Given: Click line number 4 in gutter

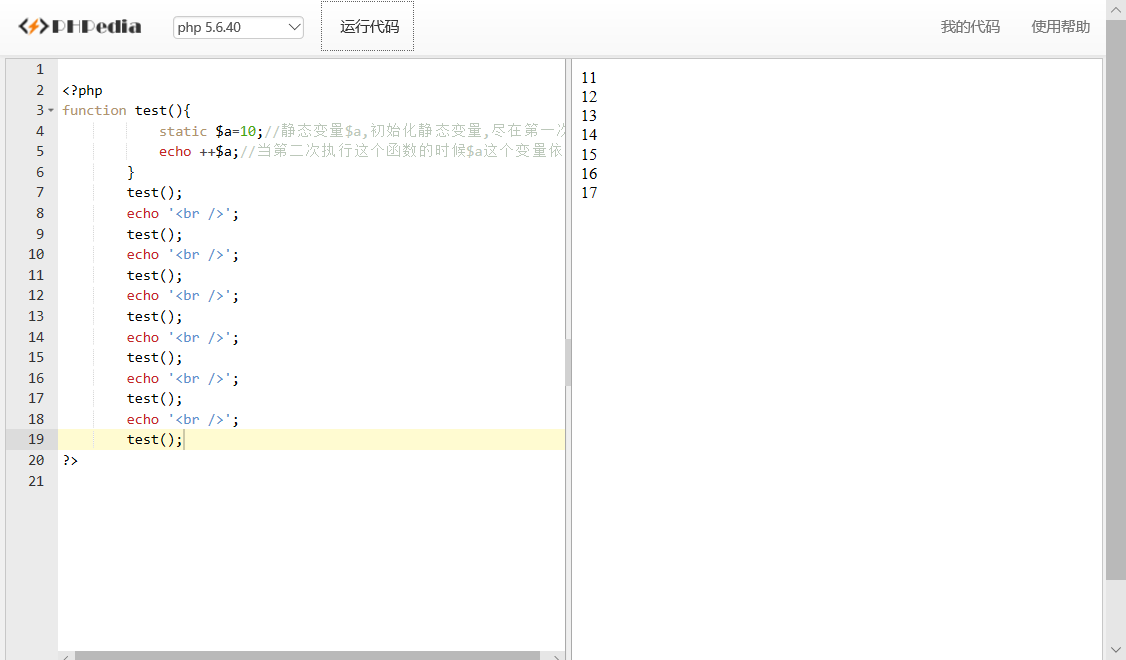Looking at the screenshot, I should 40,131.
